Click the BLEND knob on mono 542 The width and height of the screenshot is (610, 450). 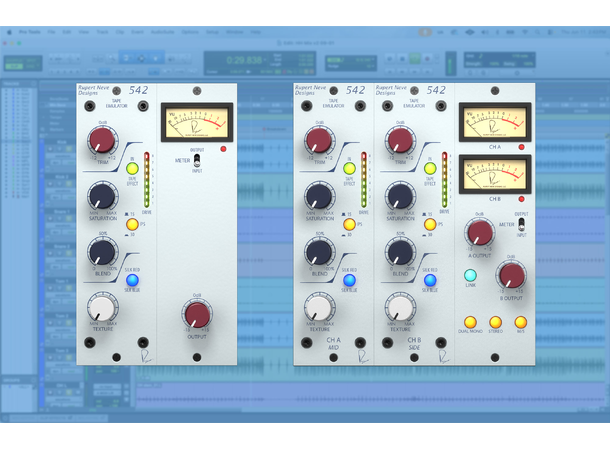(102, 252)
